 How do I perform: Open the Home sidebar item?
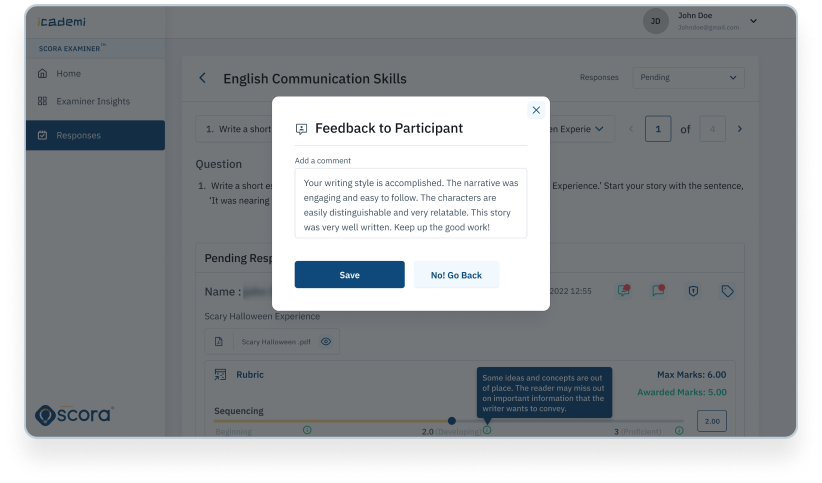(x=69, y=74)
